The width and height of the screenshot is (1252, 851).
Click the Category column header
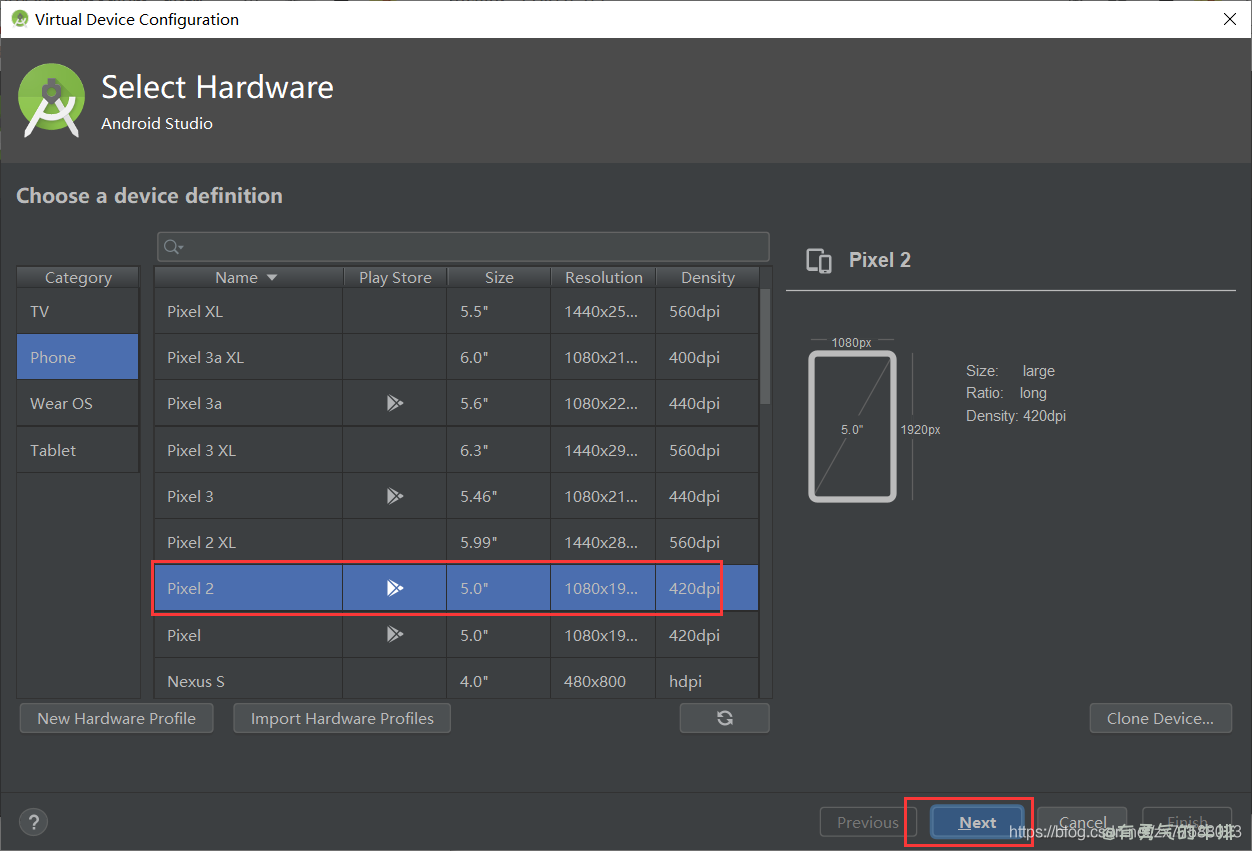(x=78, y=277)
